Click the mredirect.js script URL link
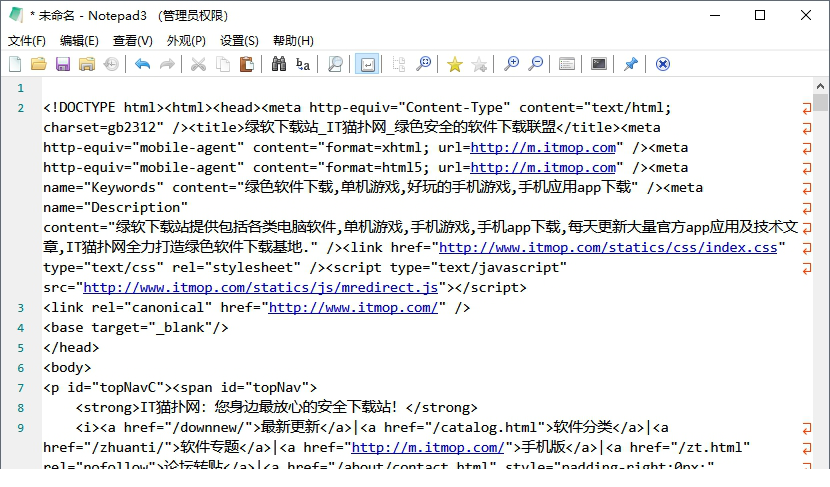This screenshot has height=487, width=830. click(x=262, y=287)
